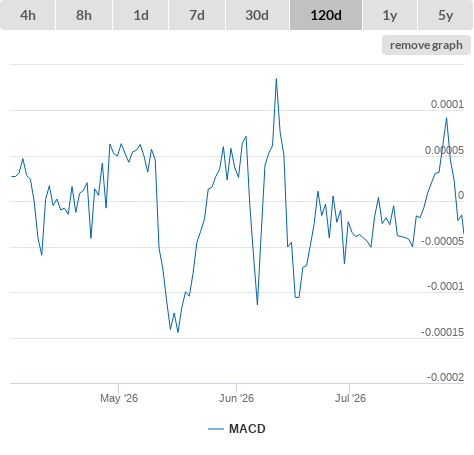Viewport: 474px width, 455px height.
Task: Click the May '26 axis label
Action: [119, 398]
